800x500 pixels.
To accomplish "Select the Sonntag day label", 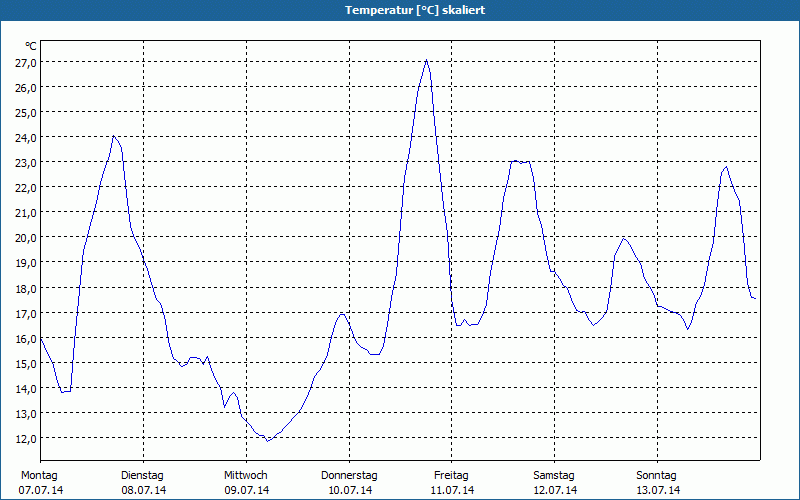I will click(x=657, y=475).
